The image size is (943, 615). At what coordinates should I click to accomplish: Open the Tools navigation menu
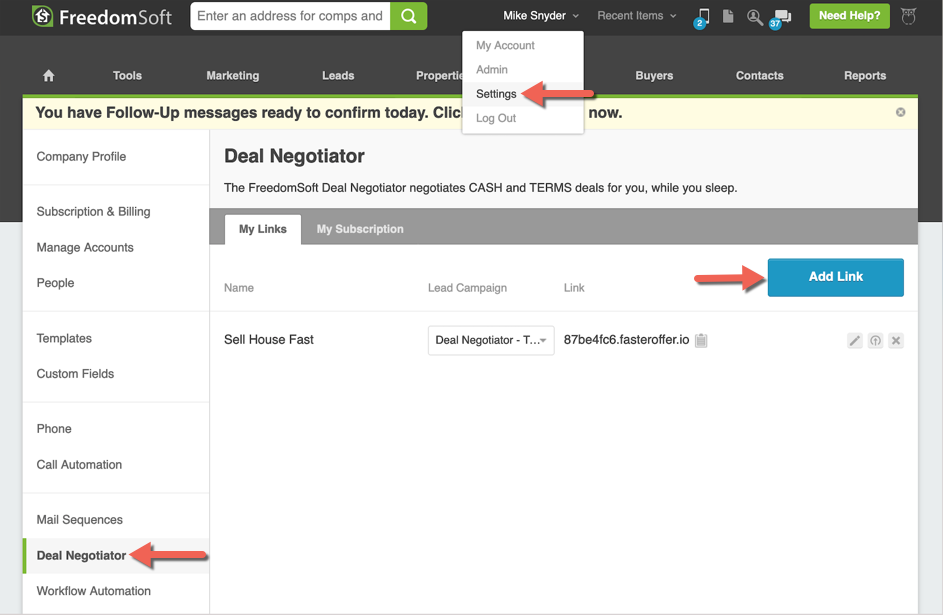tap(127, 75)
